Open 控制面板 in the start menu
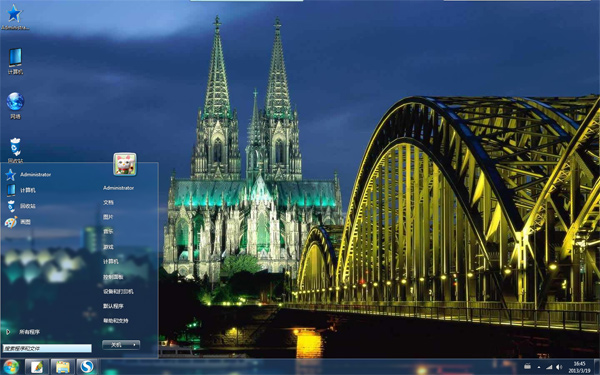This screenshot has width=600, height=375. coord(113,277)
